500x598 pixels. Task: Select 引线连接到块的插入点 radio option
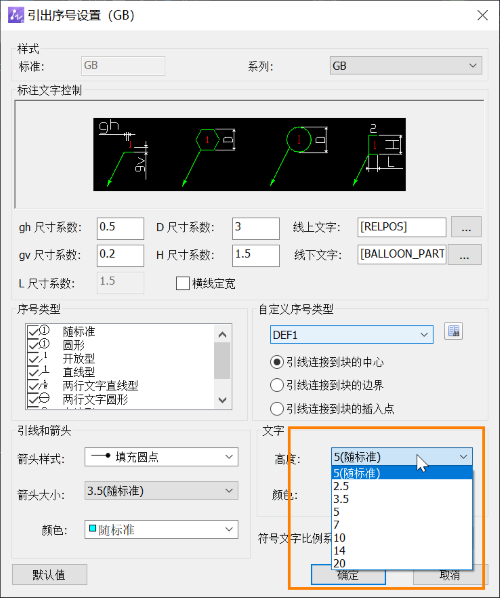coord(277,409)
